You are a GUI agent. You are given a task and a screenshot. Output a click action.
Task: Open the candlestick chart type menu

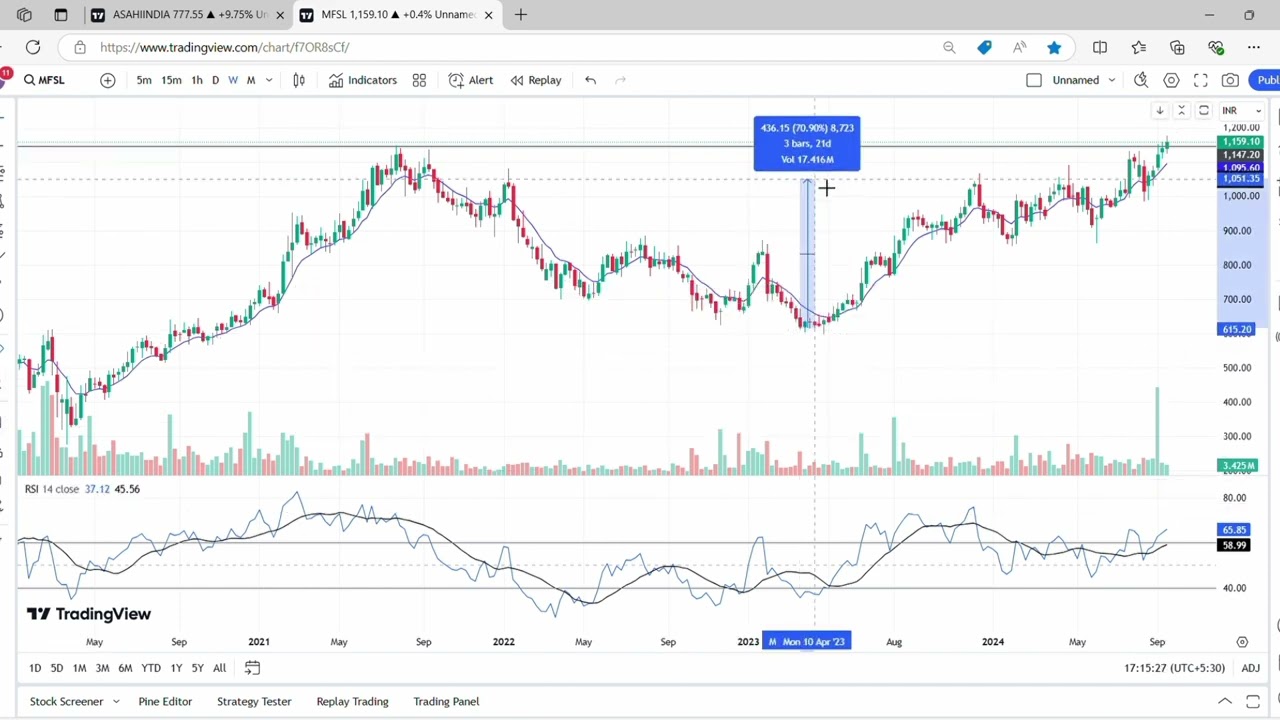click(299, 80)
